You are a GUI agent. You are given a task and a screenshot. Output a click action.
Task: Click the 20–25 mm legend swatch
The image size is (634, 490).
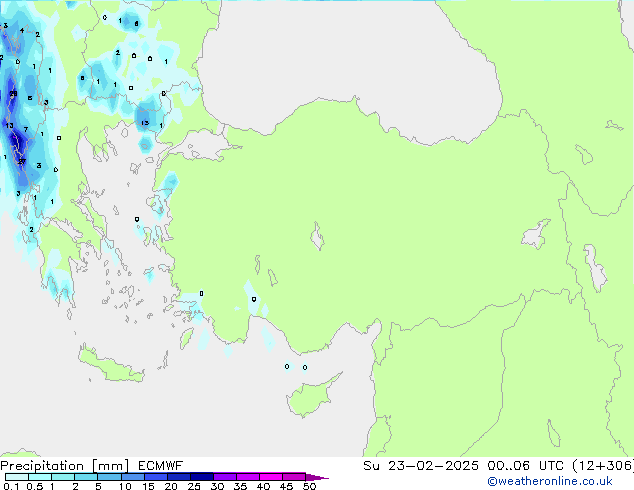pyautogui.click(x=178, y=477)
